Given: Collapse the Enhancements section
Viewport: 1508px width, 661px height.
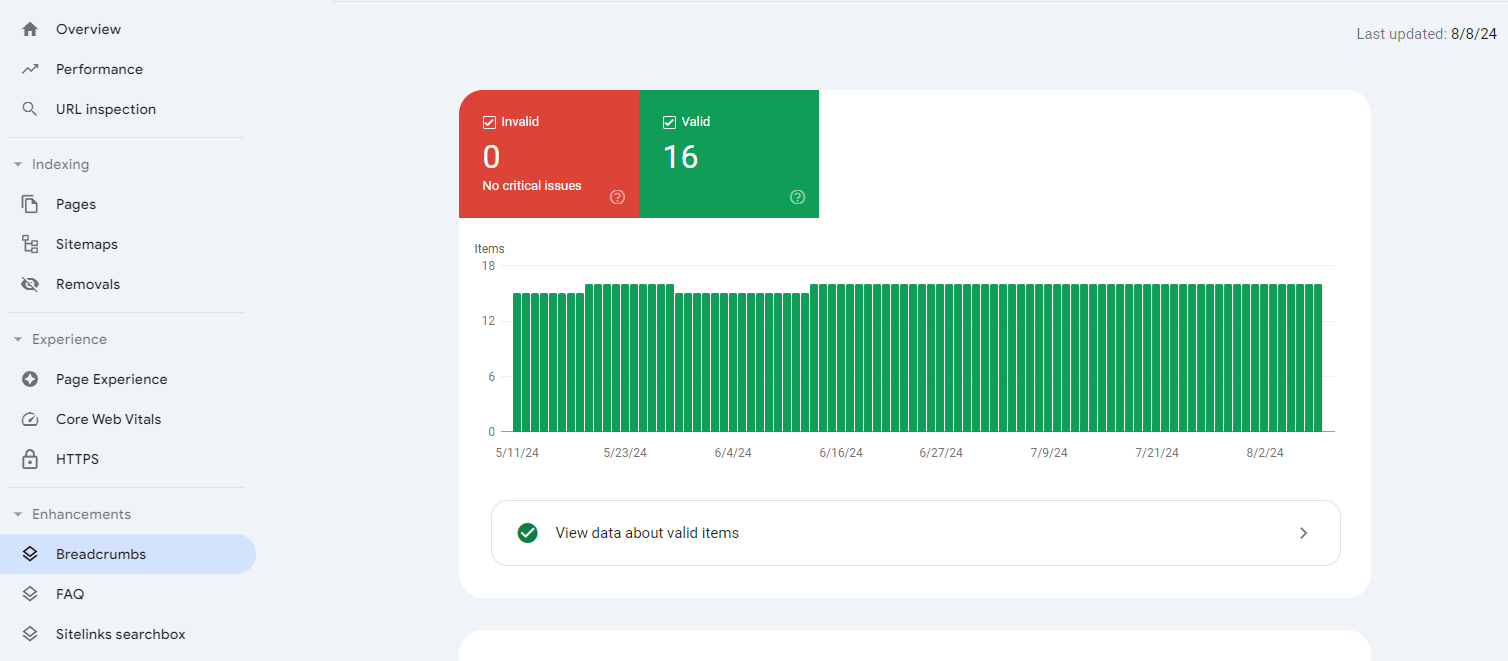Looking at the screenshot, I should click(18, 514).
